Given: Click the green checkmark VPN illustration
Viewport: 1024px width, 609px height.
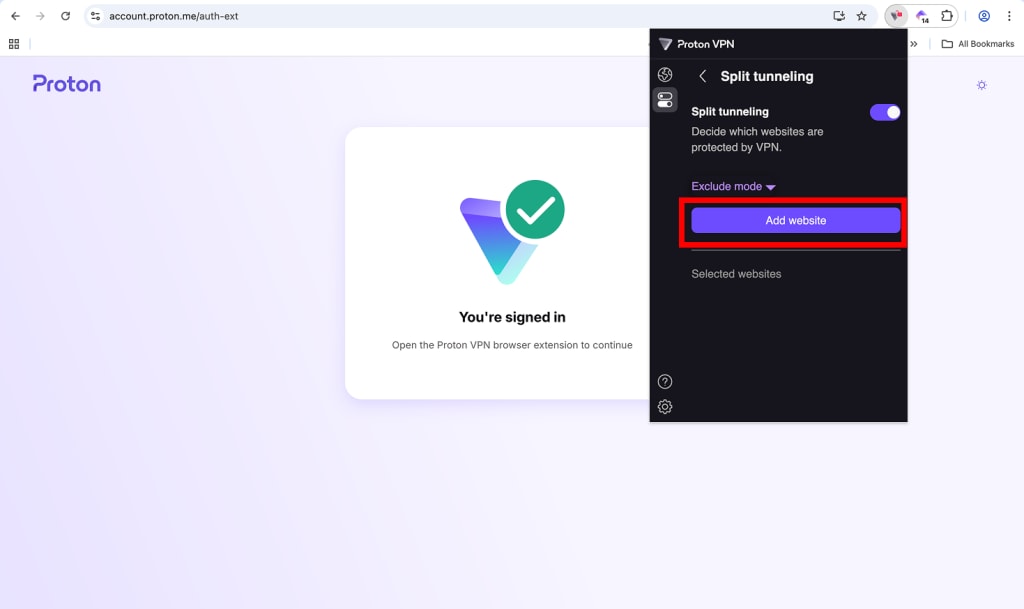Looking at the screenshot, I should coord(512,232).
